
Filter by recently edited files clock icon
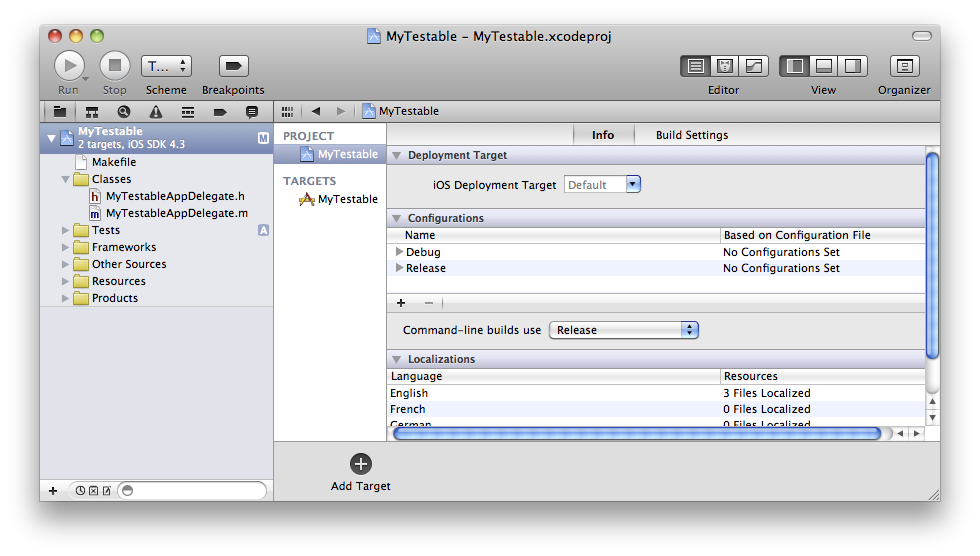coord(80,490)
